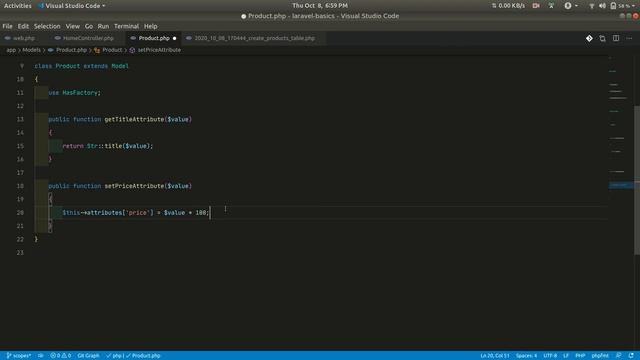Click on getTitleAttribute function name
640x360 pixels.
point(134,120)
